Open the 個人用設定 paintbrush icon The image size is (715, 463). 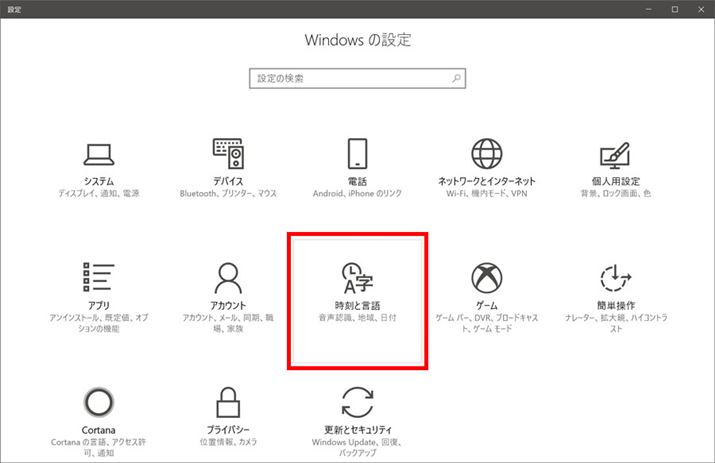(x=615, y=155)
